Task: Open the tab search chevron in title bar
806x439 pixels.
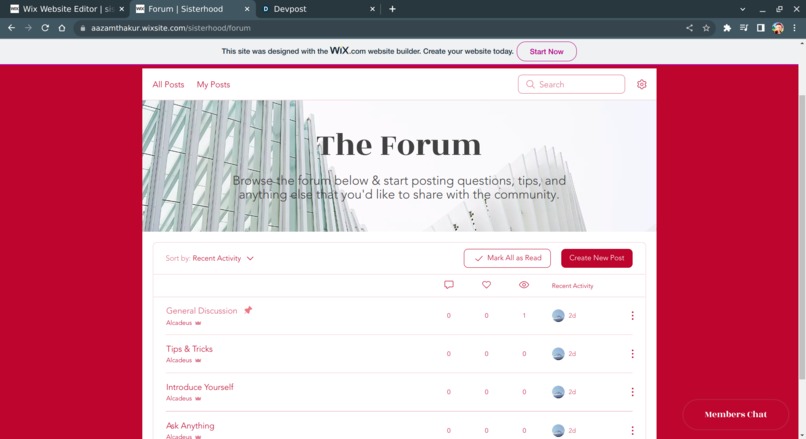Action: click(742, 9)
